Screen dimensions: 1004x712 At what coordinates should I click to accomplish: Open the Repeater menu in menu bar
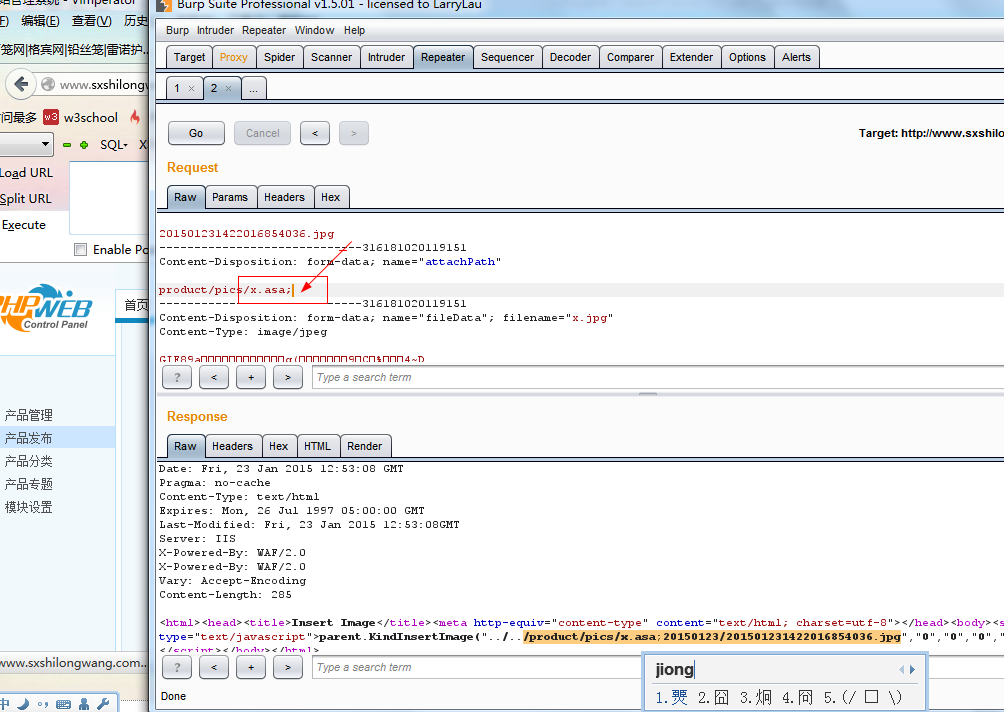pyautogui.click(x=264, y=30)
